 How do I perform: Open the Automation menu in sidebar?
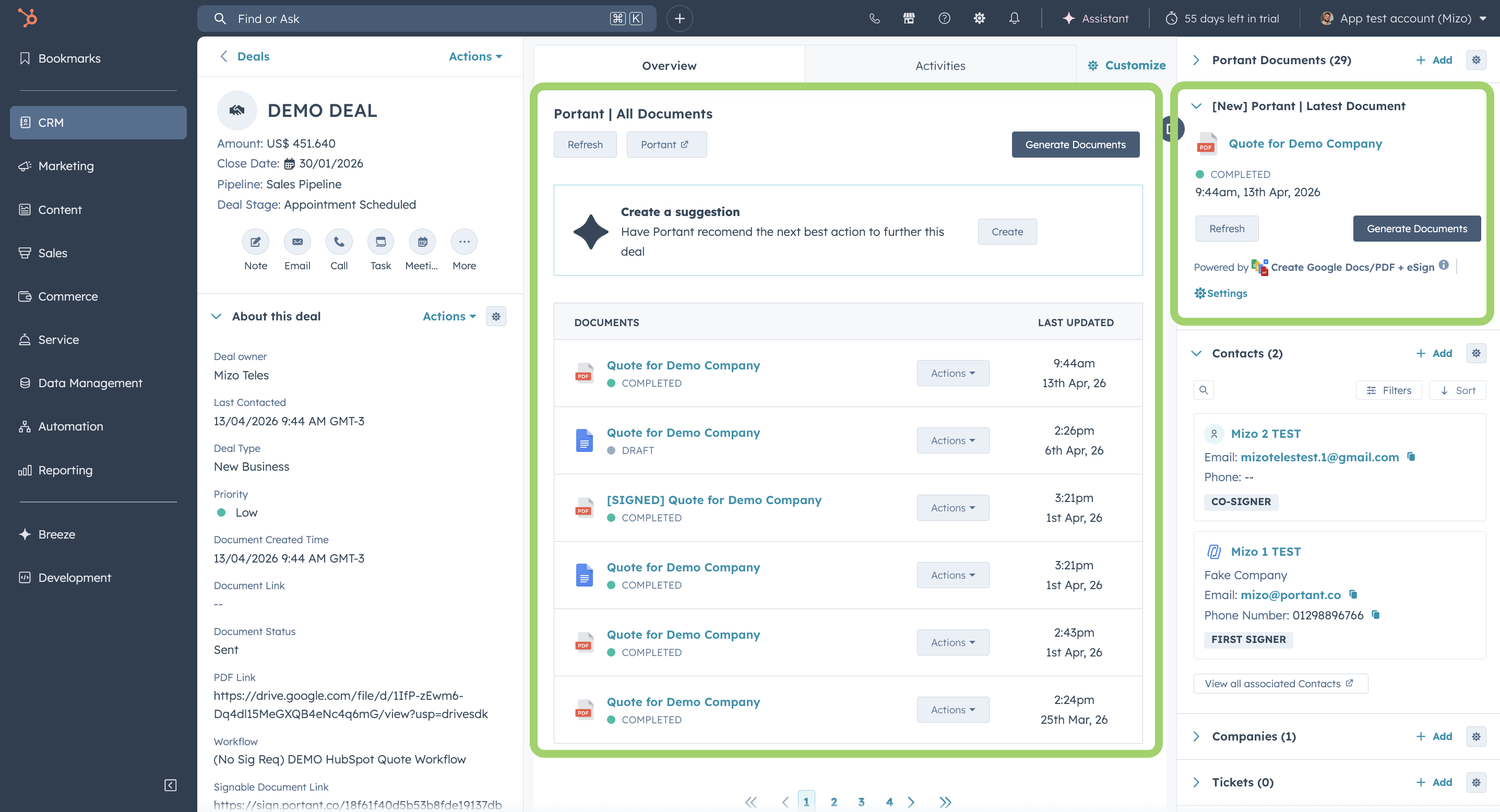click(x=70, y=426)
